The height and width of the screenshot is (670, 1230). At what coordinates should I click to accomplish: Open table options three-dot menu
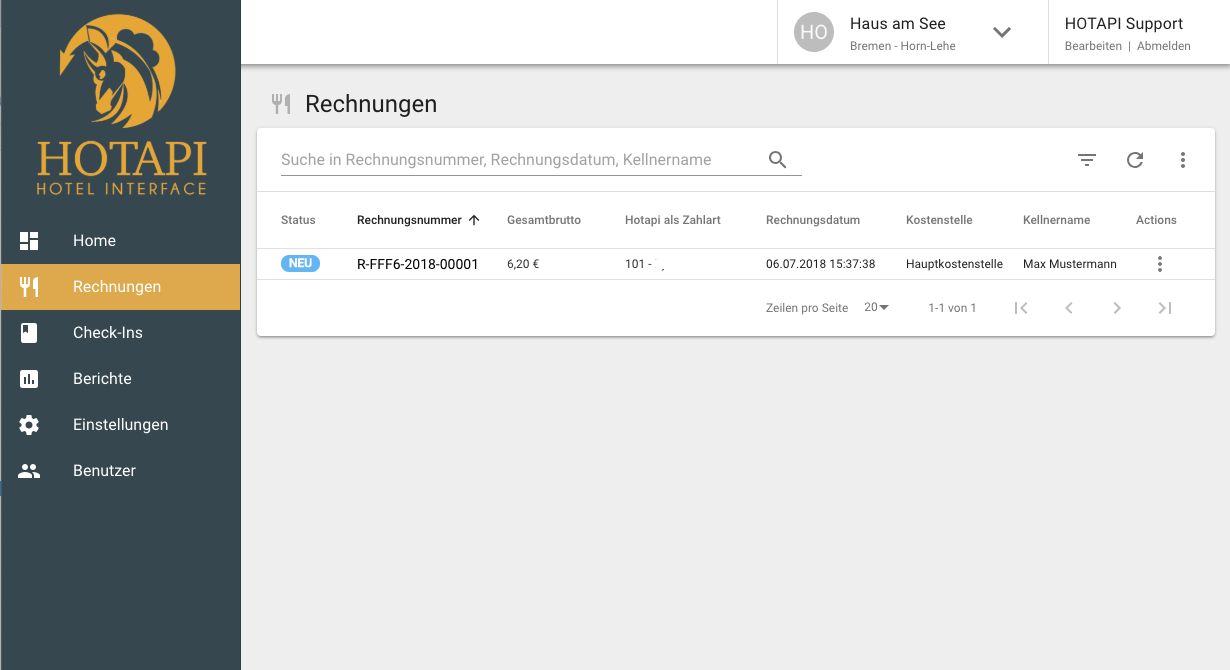[1183, 160]
